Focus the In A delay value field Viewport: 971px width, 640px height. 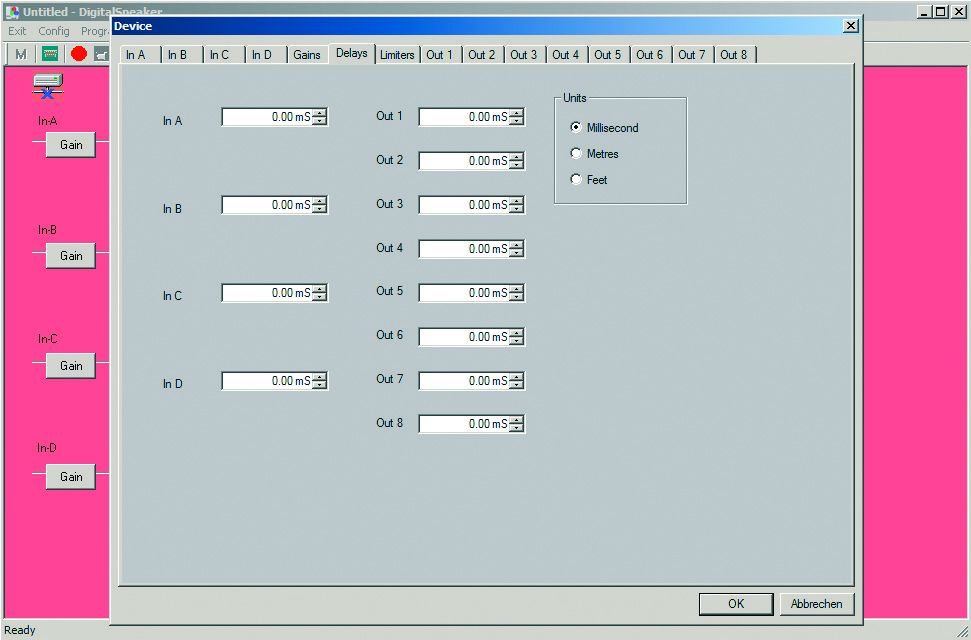tap(267, 116)
